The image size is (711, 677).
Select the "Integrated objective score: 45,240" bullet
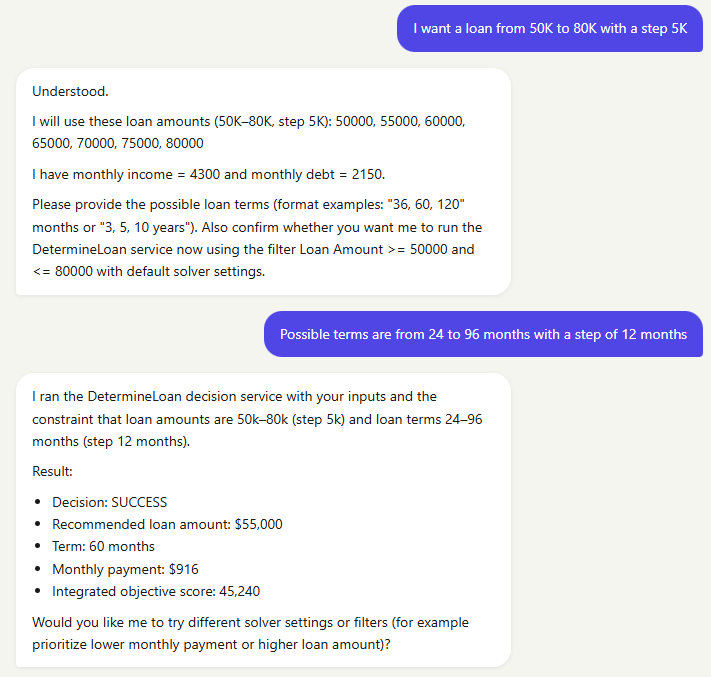(x=156, y=591)
